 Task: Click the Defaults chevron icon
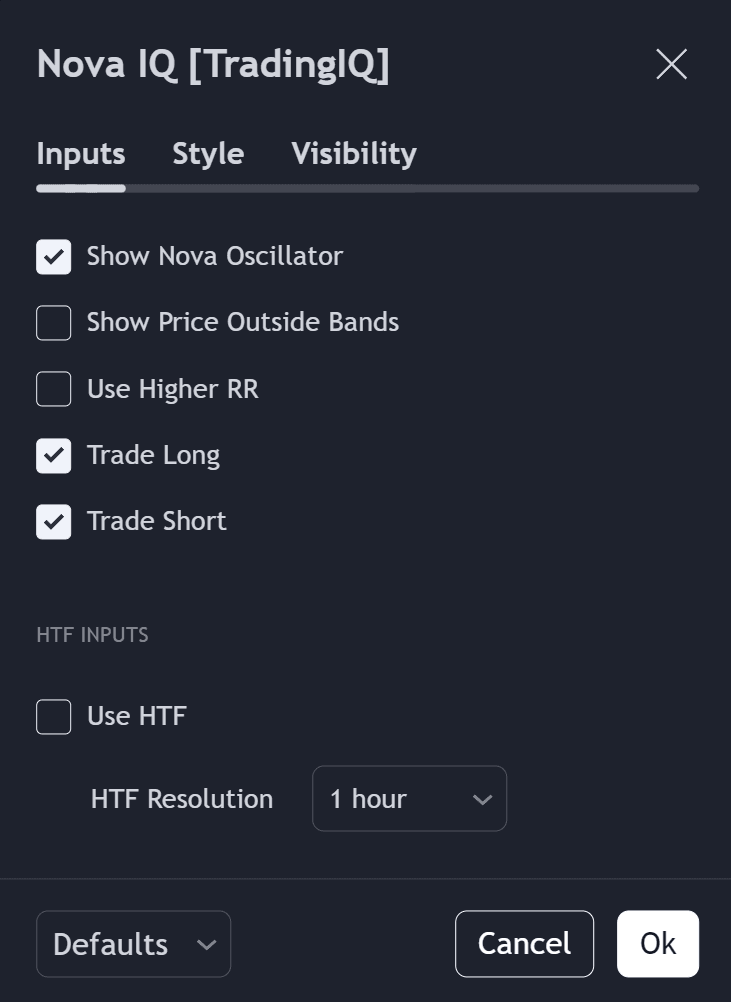coord(207,945)
